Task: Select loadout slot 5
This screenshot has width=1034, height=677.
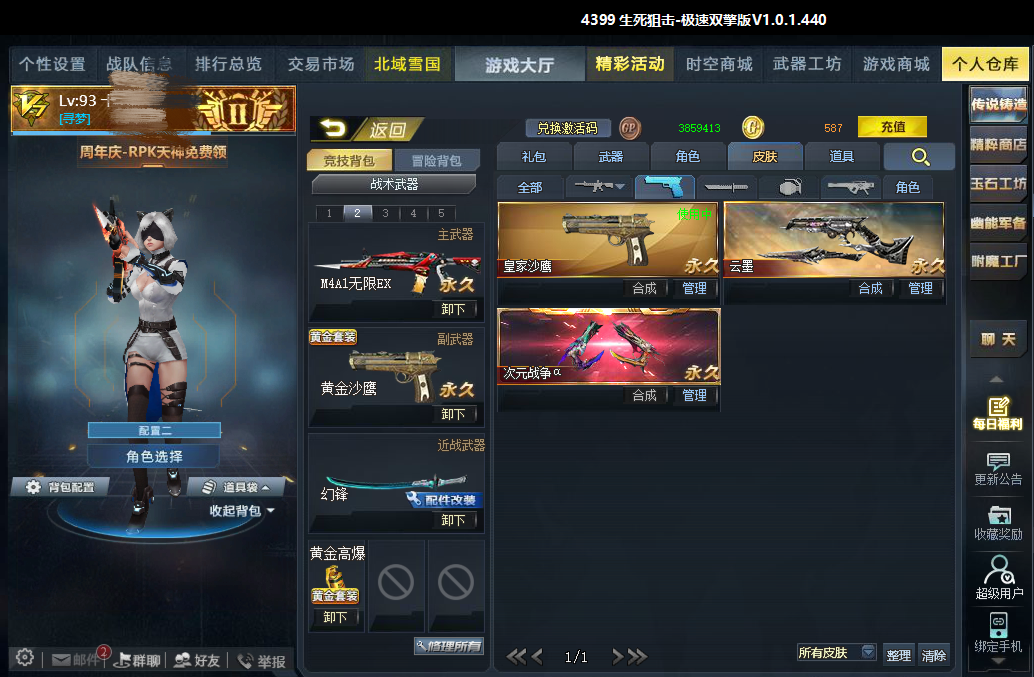Action: click(x=441, y=213)
